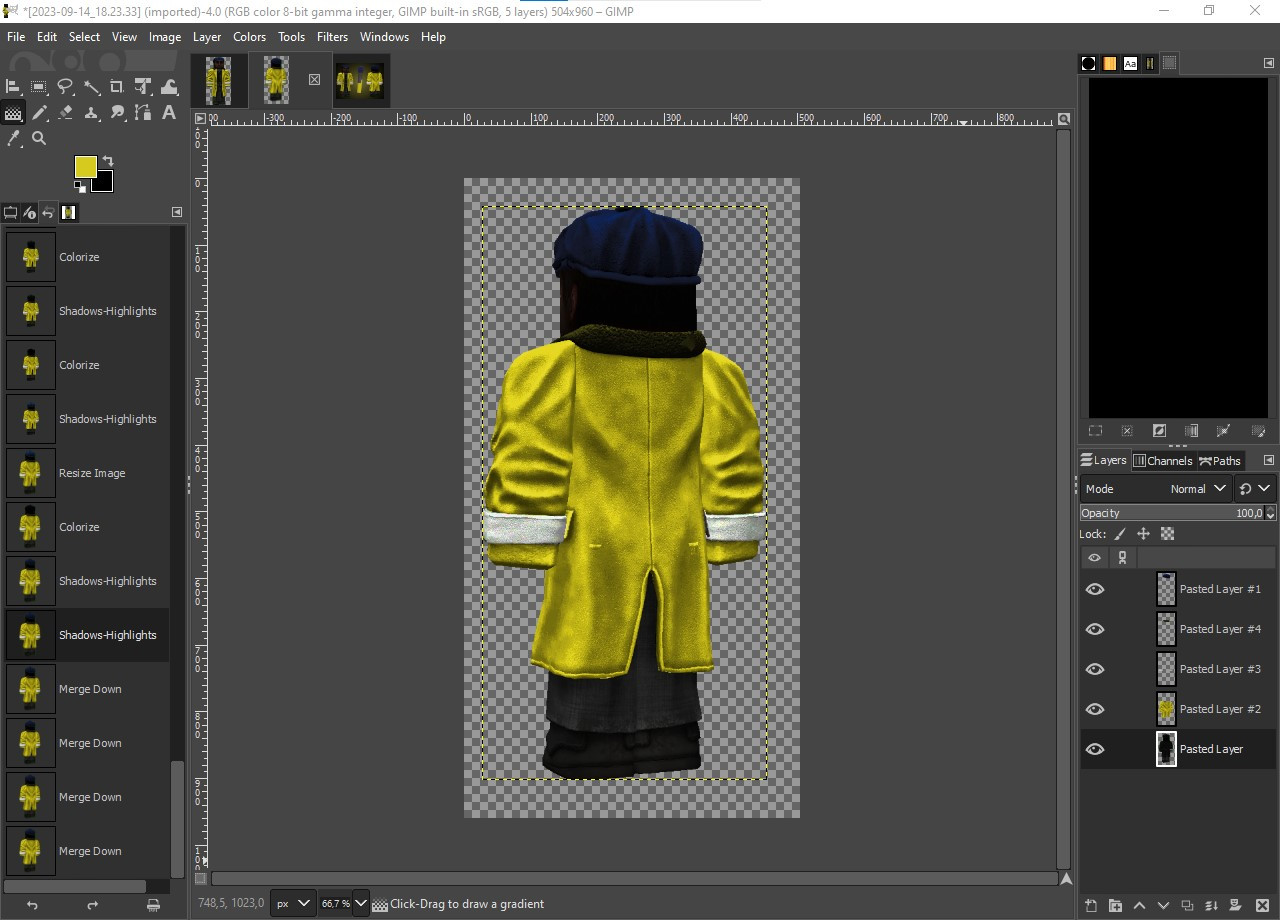Hide the bottom Pasted Layer via its eye
The image size is (1280, 920).
[1095, 749]
